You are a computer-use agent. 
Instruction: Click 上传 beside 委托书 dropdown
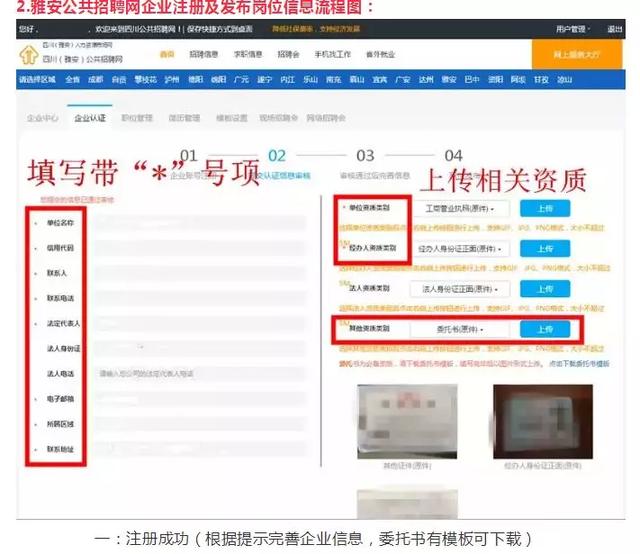[545, 329]
